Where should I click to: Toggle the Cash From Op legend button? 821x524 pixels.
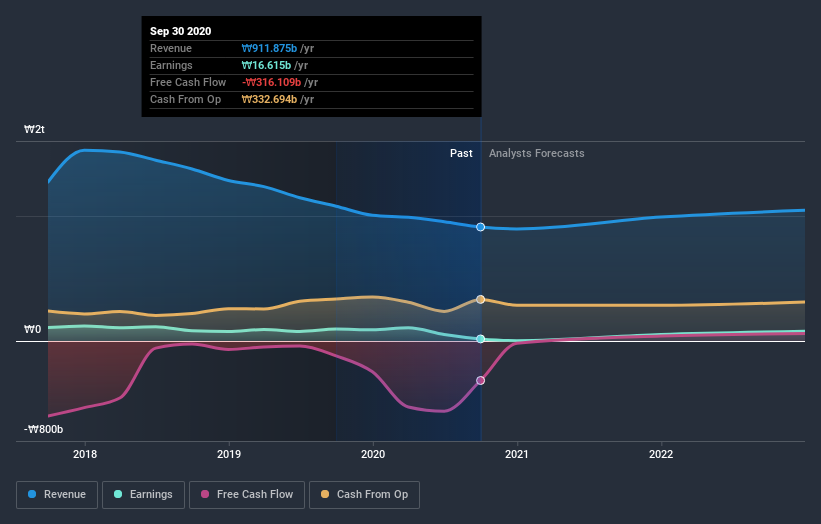(364, 495)
